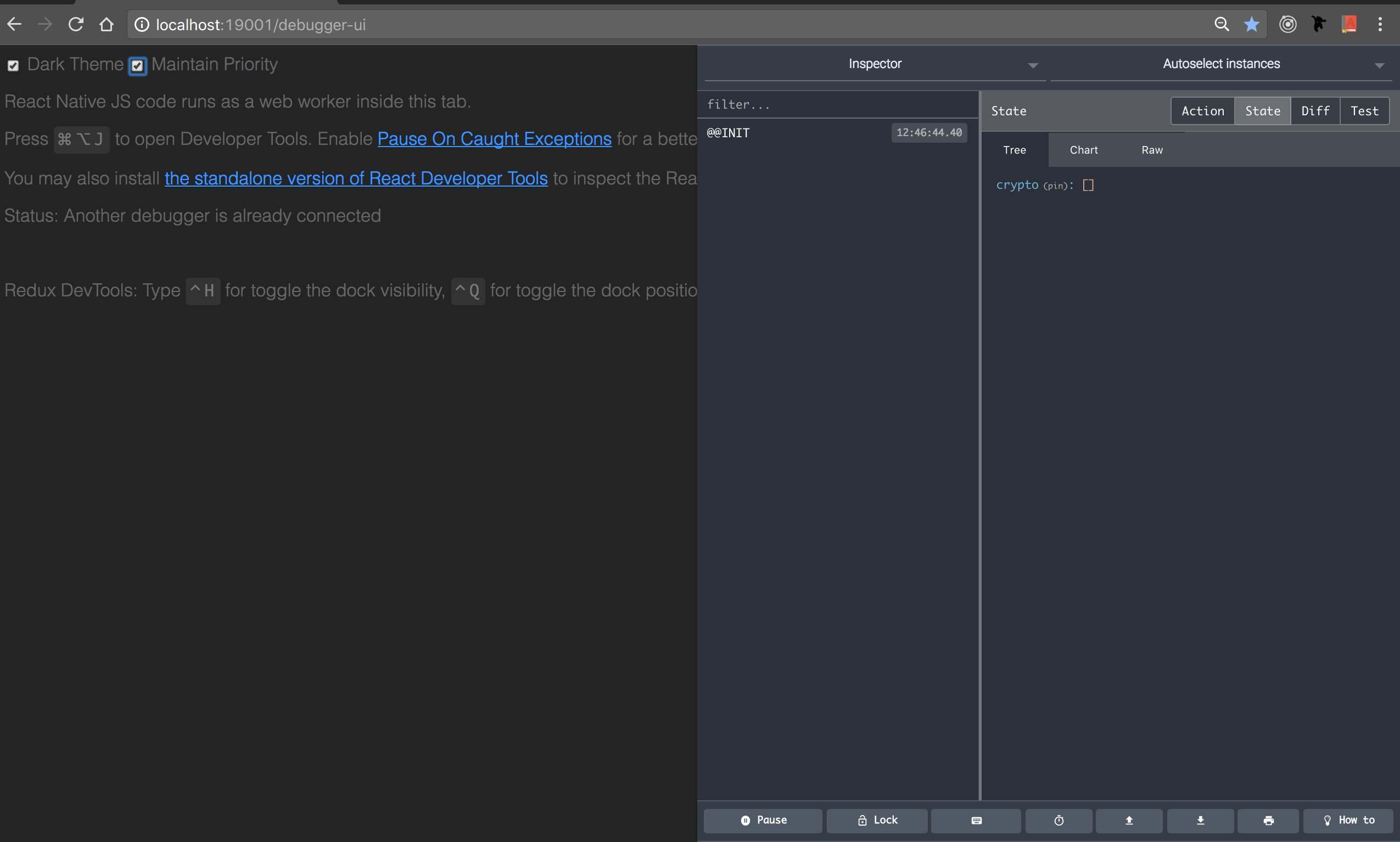The image size is (1400, 842).
Task: Switch to the Chart tab
Action: pos(1083,149)
